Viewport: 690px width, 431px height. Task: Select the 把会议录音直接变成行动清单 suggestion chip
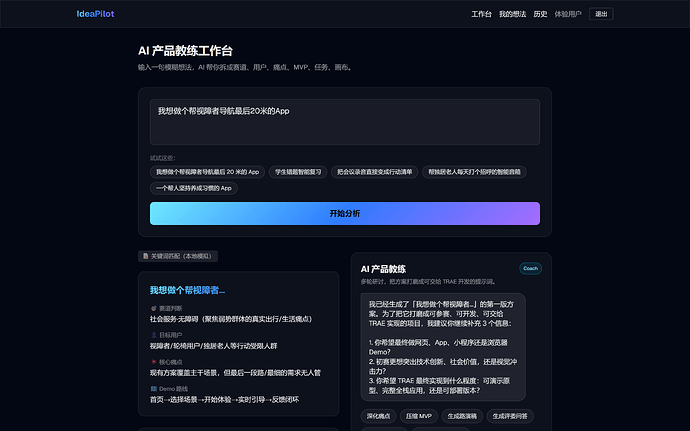point(374,172)
